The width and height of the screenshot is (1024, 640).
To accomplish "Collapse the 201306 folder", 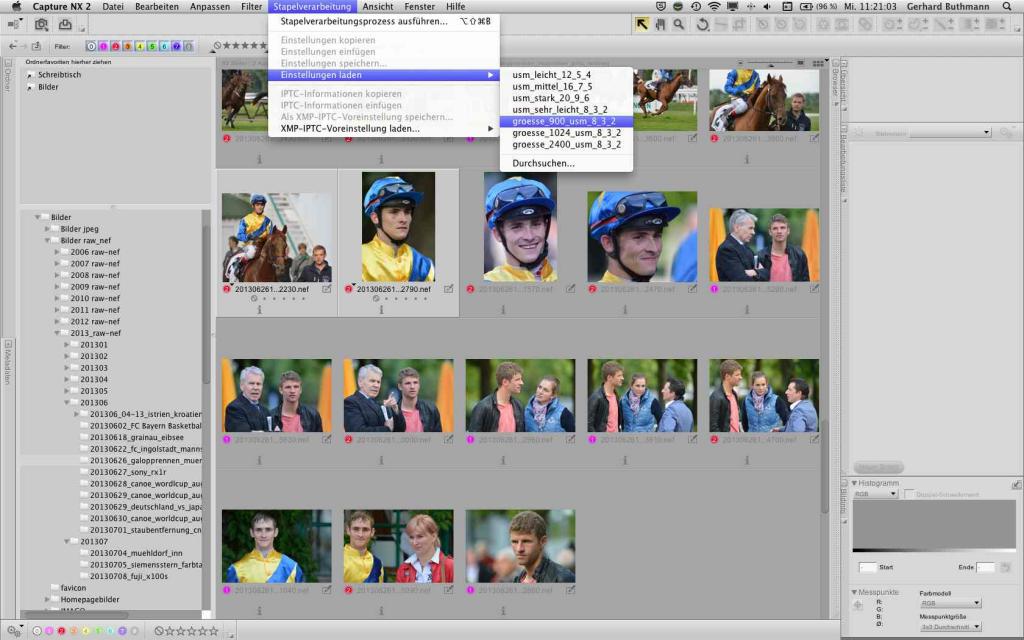I will (x=67, y=403).
